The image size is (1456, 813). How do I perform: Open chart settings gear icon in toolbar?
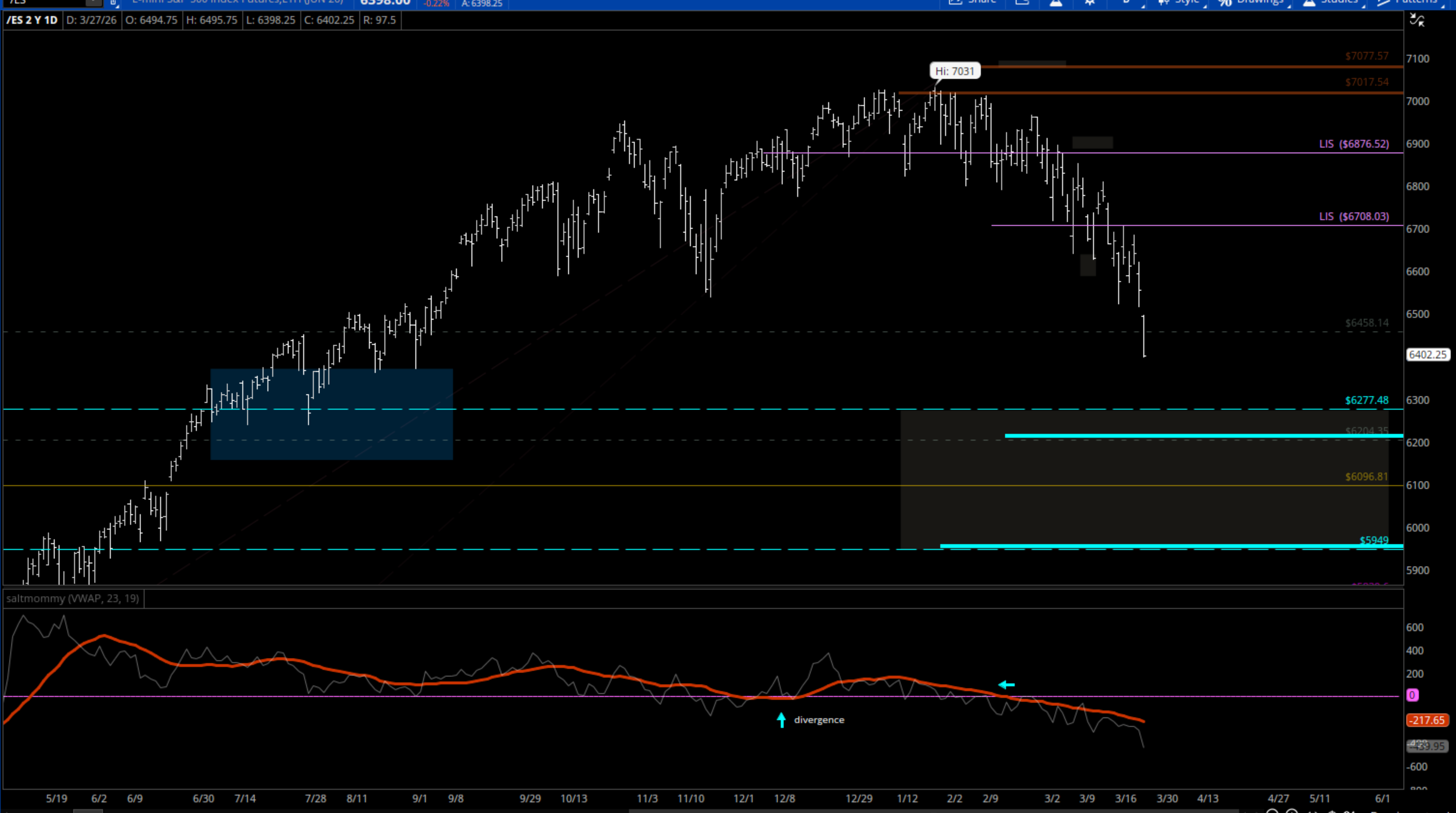coord(1090,2)
